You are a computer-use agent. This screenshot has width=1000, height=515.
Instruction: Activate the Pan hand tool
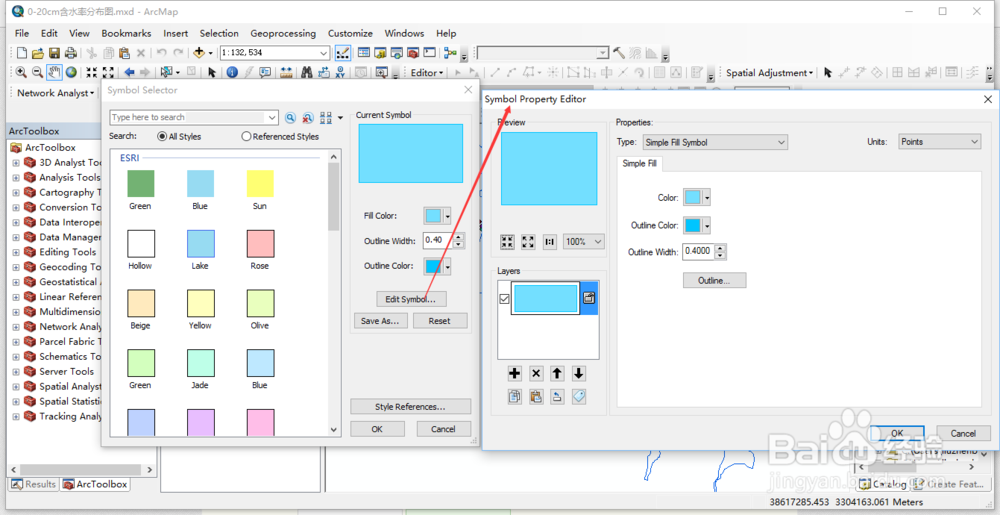pos(54,72)
